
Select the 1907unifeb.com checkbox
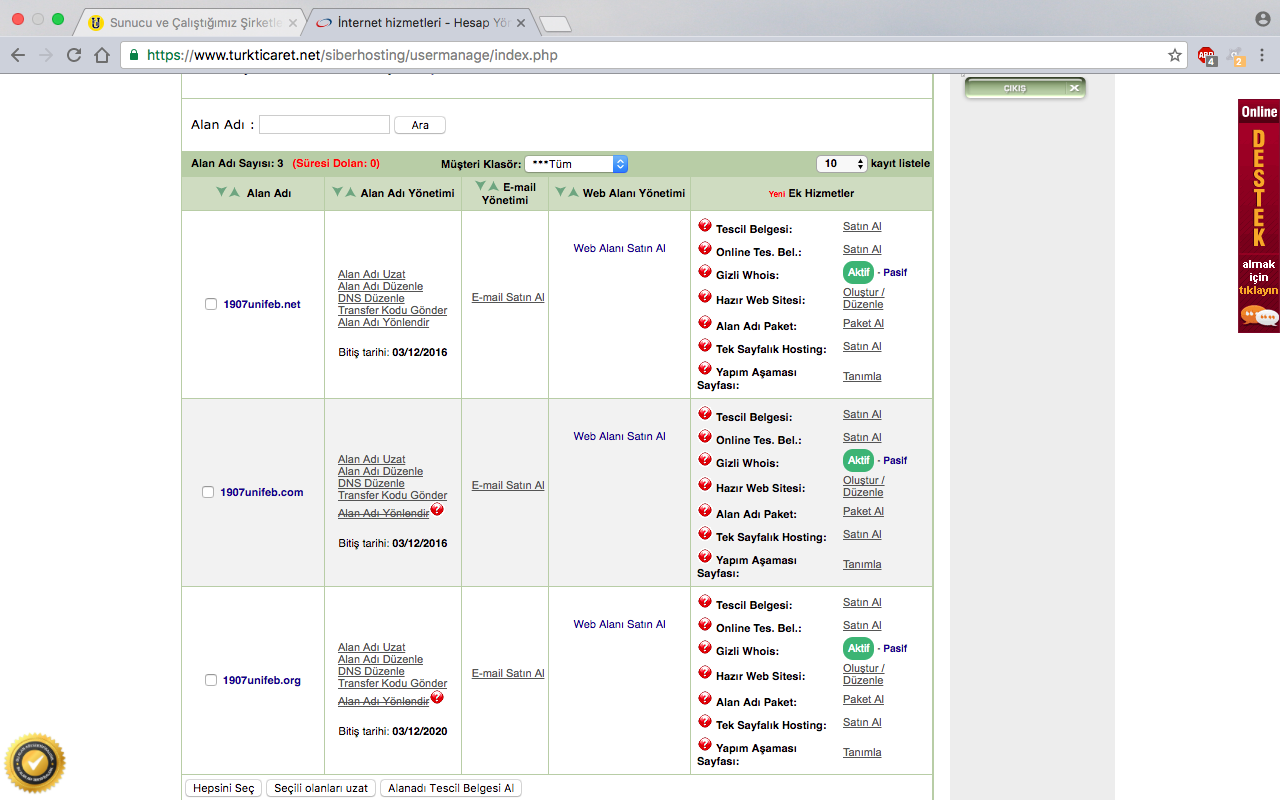tap(208, 492)
